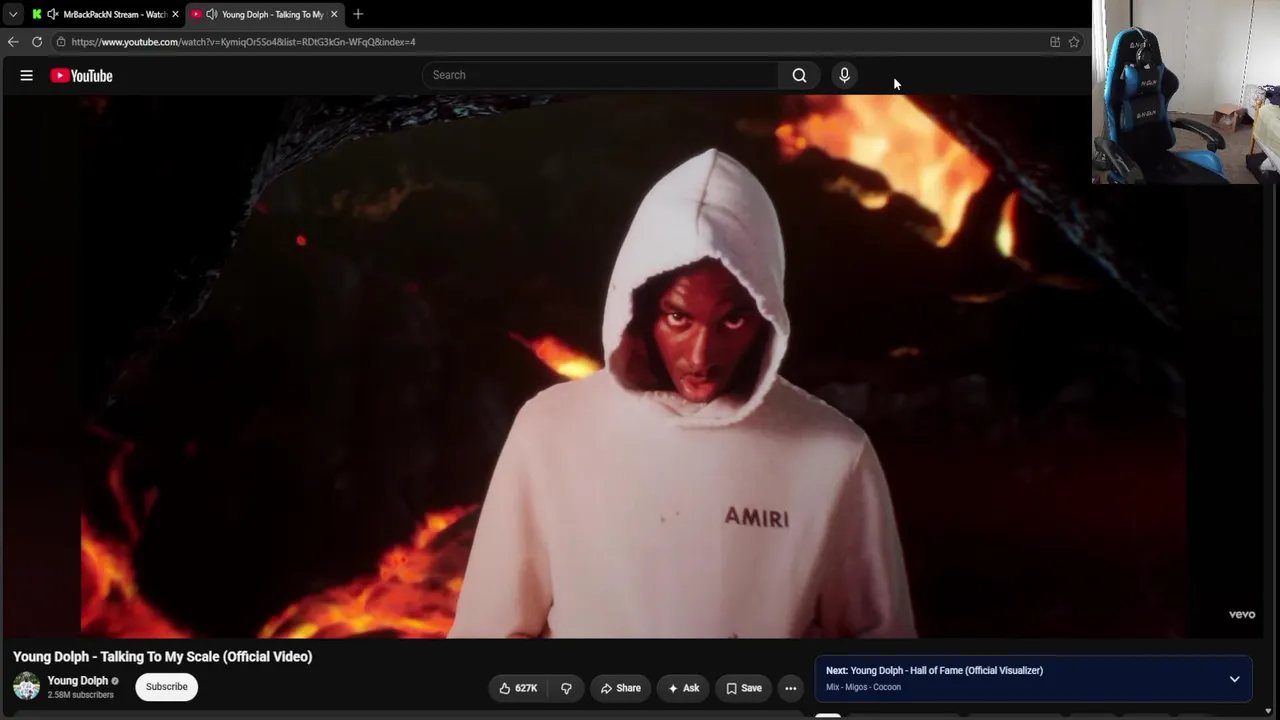The height and width of the screenshot is (720, 1280).
Task: Open the address bar app/extension icon
Action: [x=1055, y=42]
